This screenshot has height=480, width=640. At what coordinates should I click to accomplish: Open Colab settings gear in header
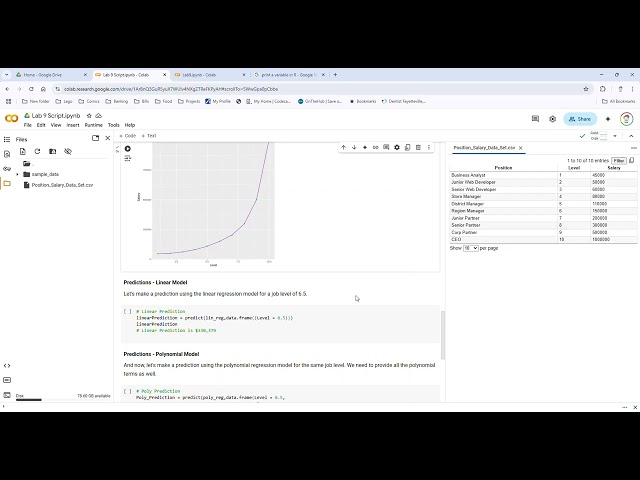pyautogui.click(x=552, y=119)
